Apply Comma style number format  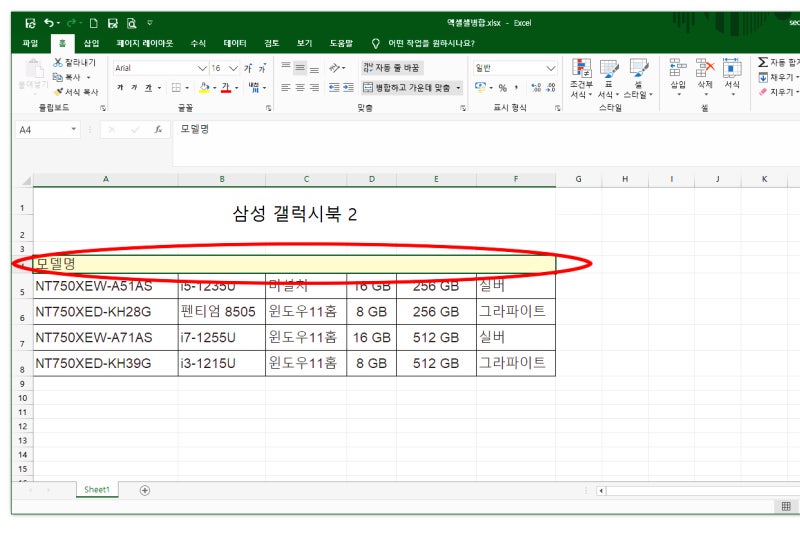(517, 88)
